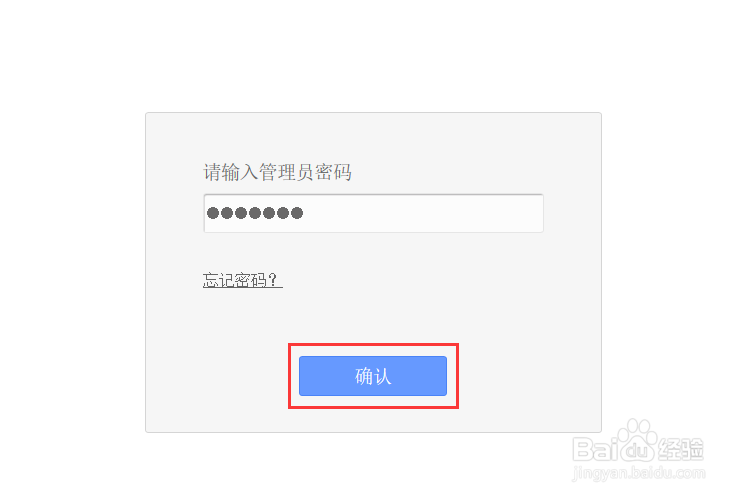Submit login with the 确认 button
Image resolution: width=747 pixels, height=499 pixels.
[373, 376]
